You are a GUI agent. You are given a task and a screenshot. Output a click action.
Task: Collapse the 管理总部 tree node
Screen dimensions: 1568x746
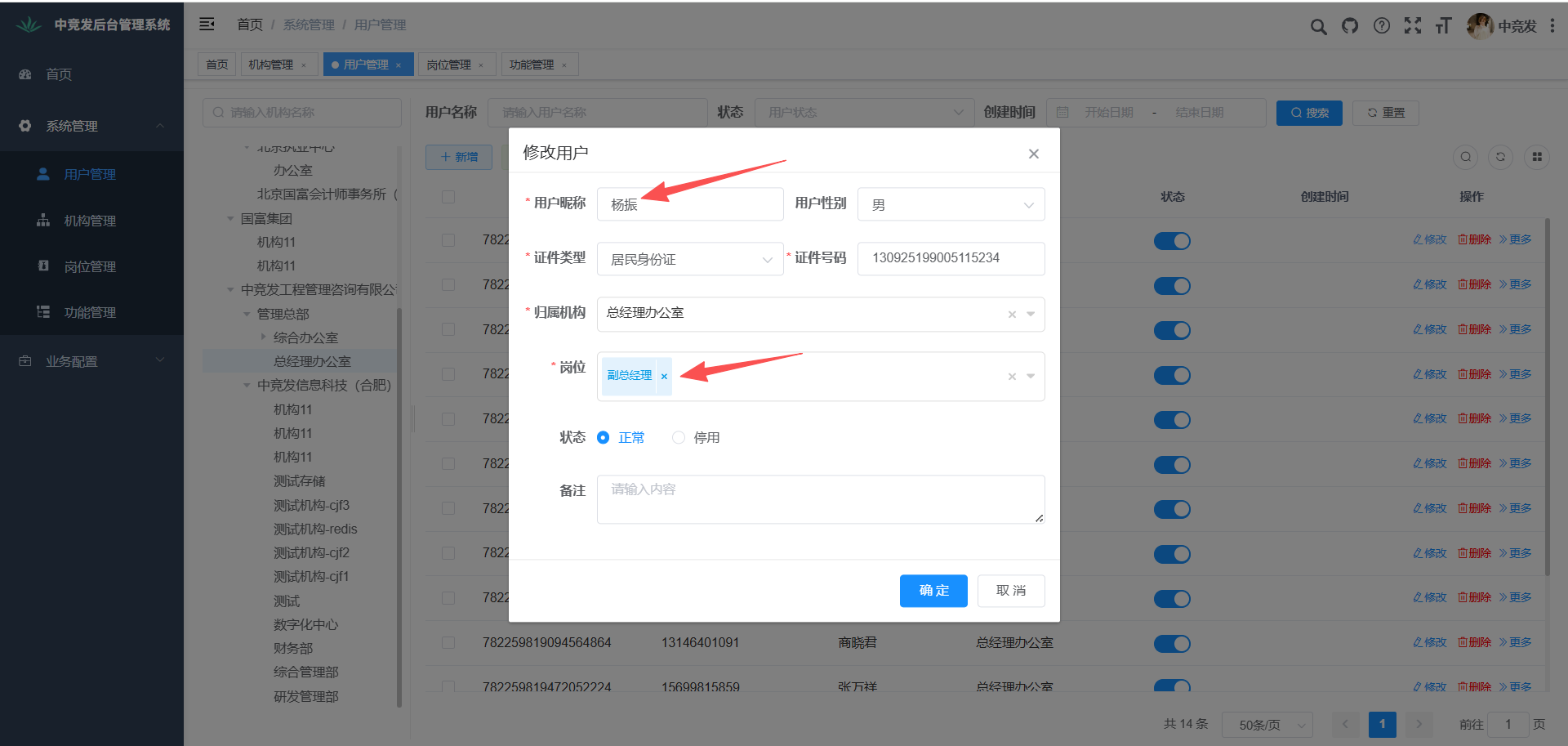247,315
